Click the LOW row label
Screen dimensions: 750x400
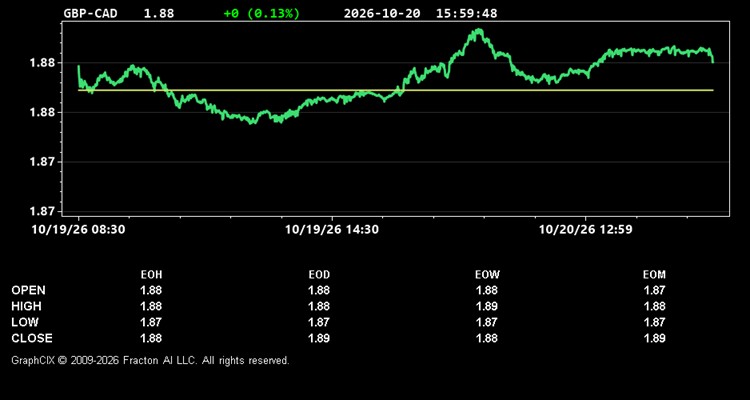click(x=25, y=322)
